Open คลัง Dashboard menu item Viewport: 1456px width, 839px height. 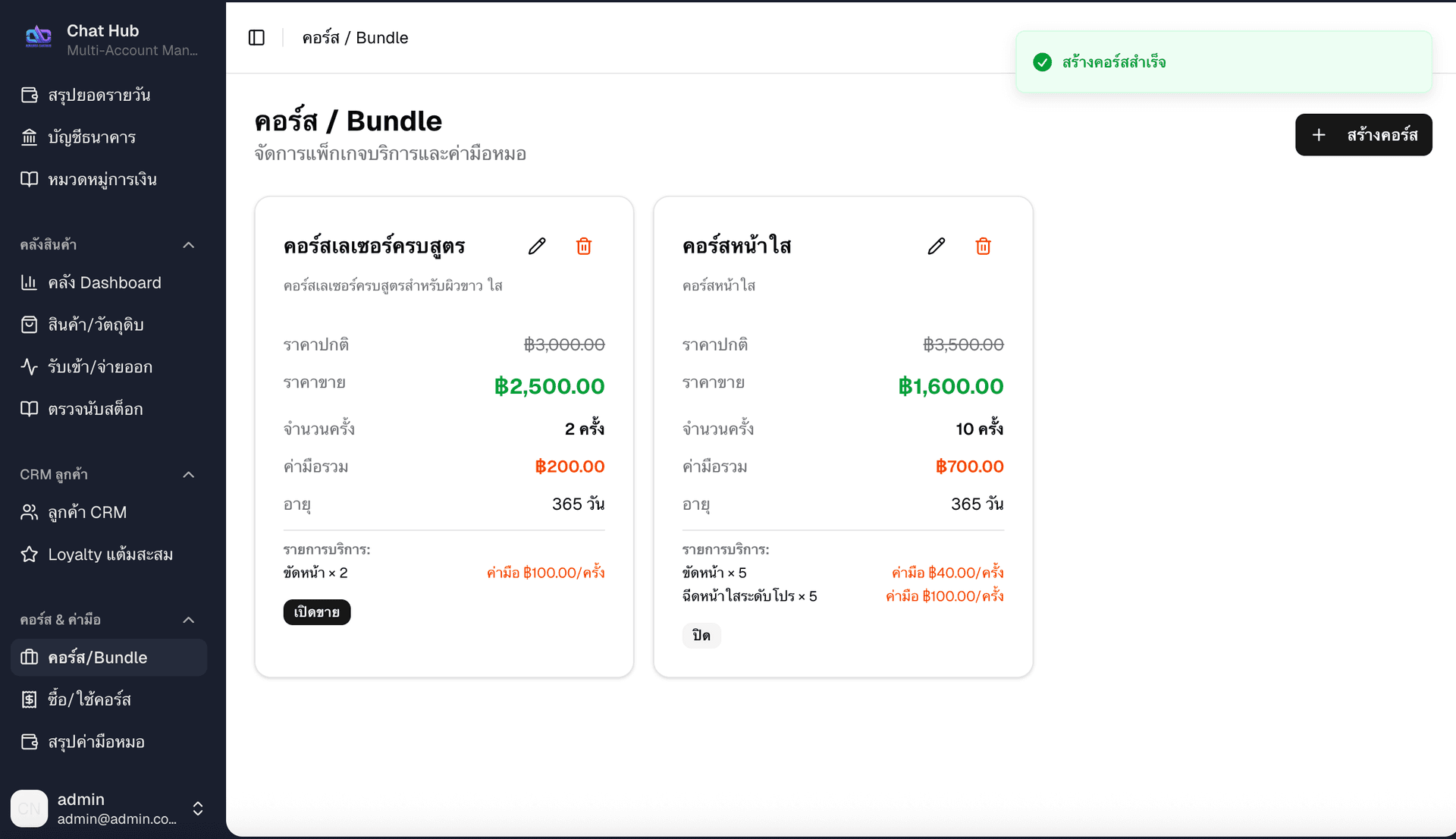(x=105, y=283)
